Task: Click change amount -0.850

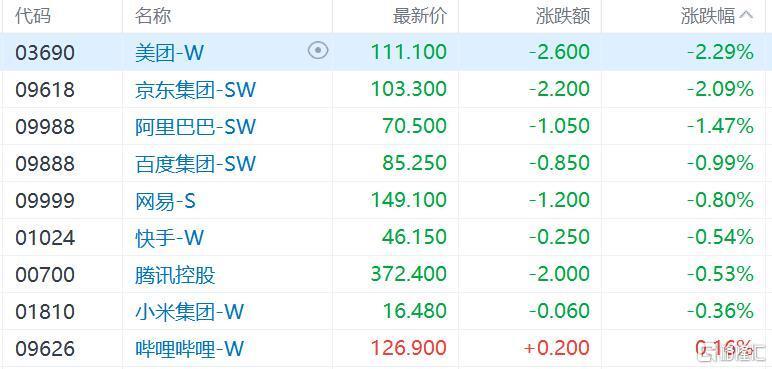Action: tap(560, 163)
